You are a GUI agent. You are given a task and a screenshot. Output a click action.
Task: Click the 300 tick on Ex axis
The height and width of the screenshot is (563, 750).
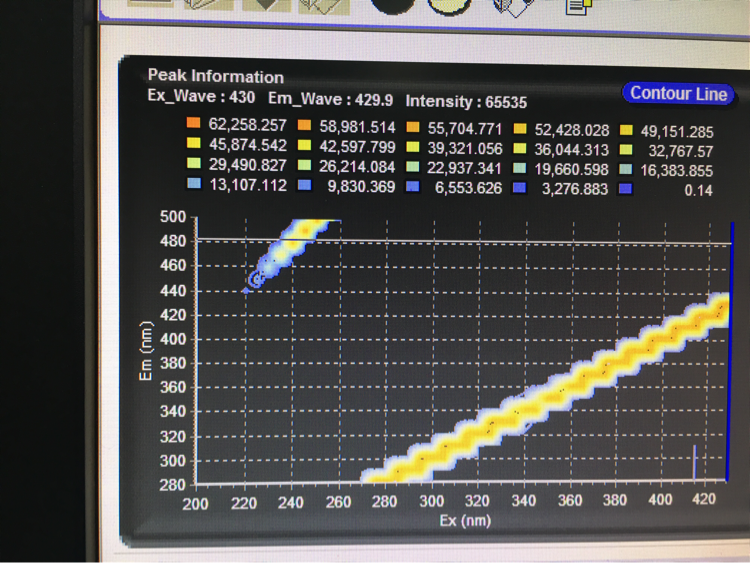(431, 501)
